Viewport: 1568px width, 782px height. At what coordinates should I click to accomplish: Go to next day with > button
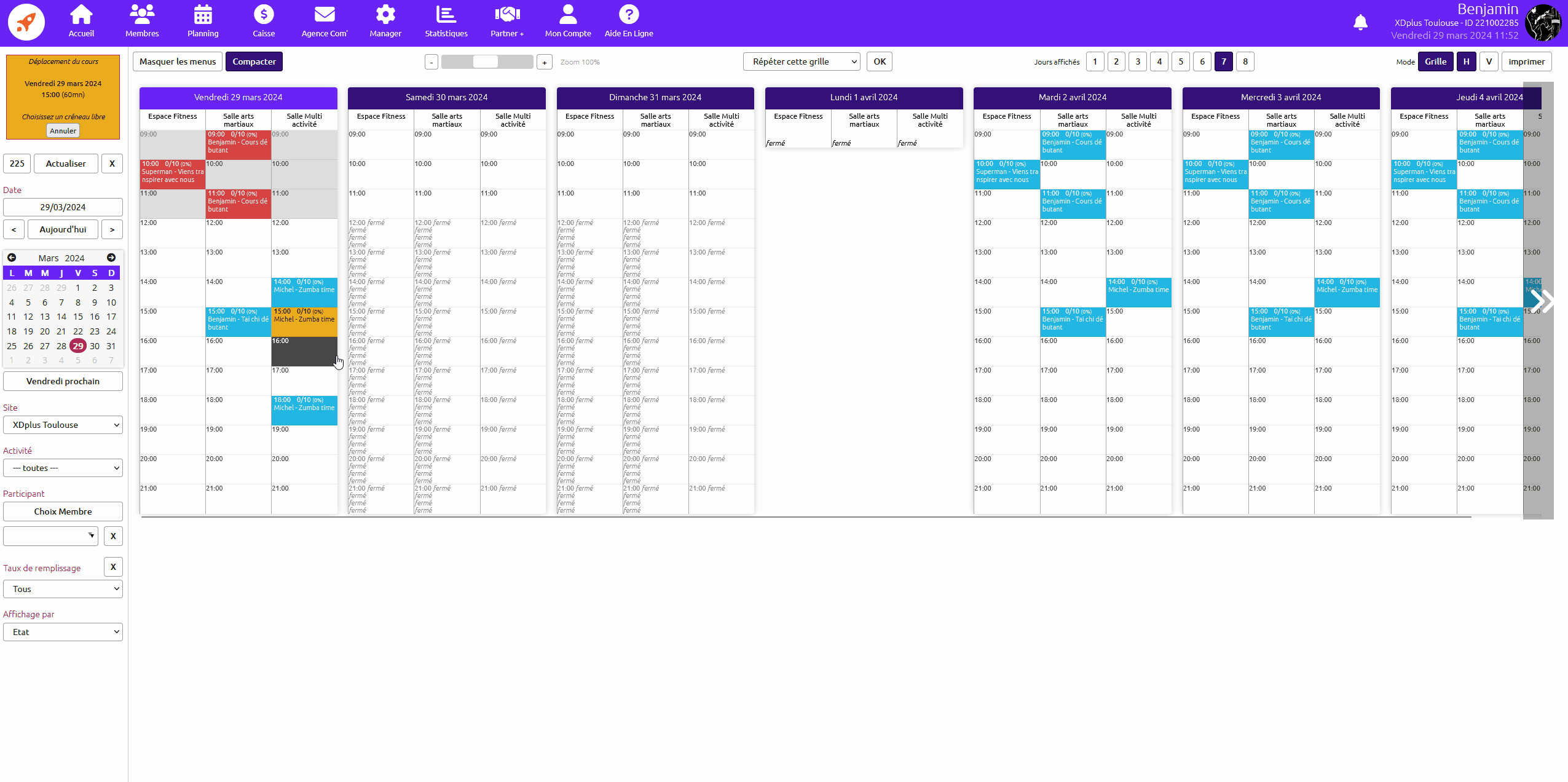(x=112, y=229)
